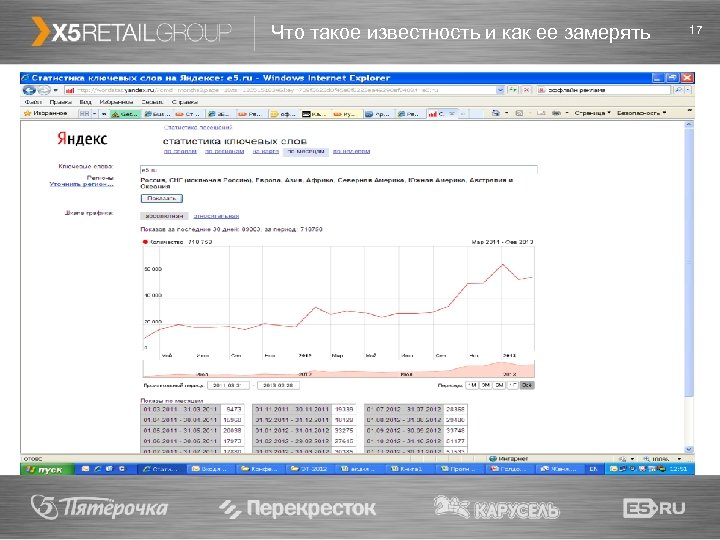Switch to по неделям statistics view
Screen dimensions: 720x540
(x=351, y=151)
